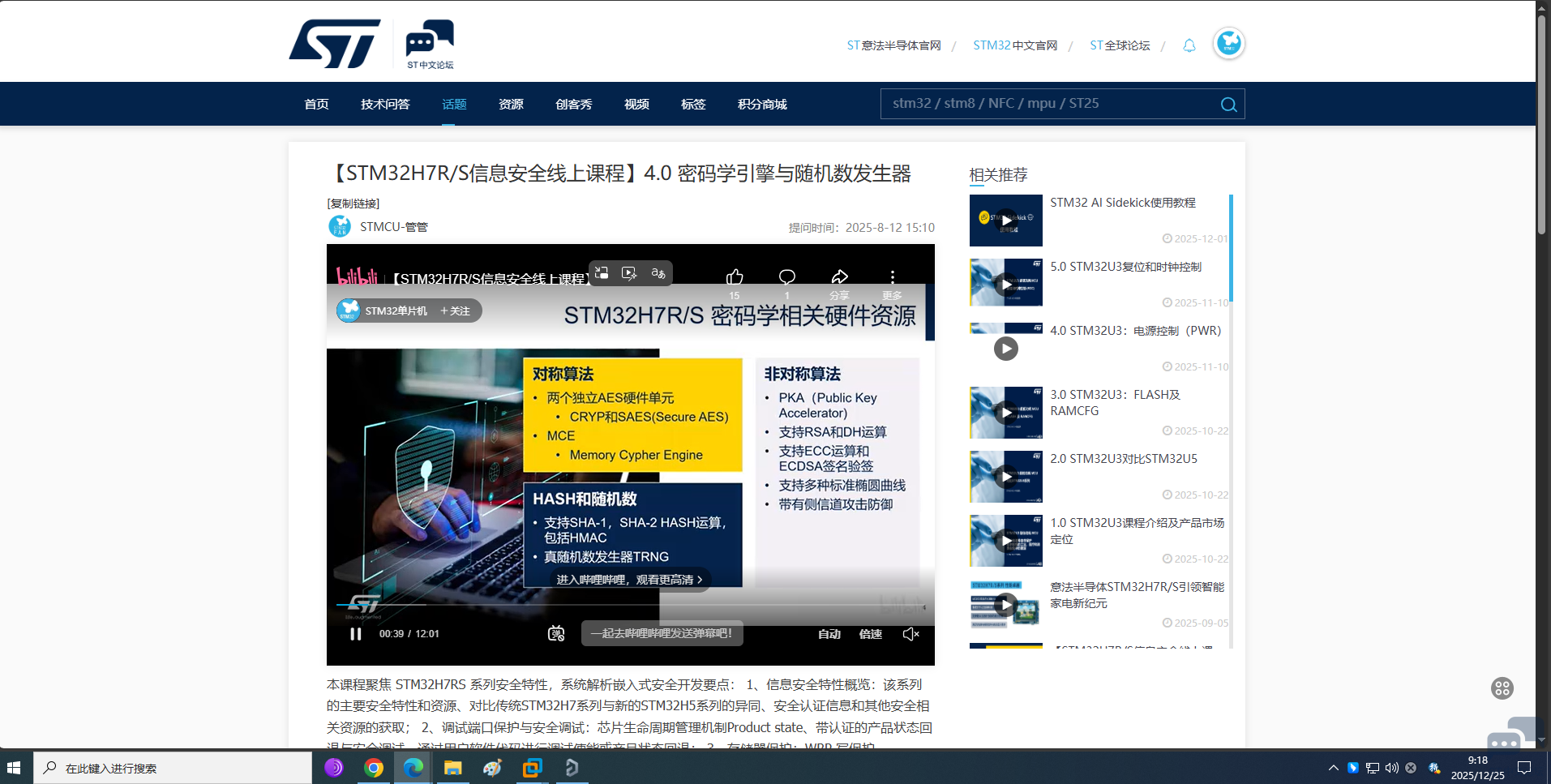Screen dimensions: 1551x784
Task: Open 创客秀 navigation tab
Action: (x=573, y=104)
